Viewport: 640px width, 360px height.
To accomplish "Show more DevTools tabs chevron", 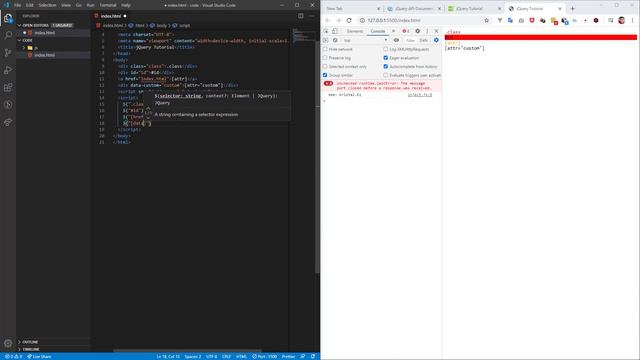I will [393, 31].
